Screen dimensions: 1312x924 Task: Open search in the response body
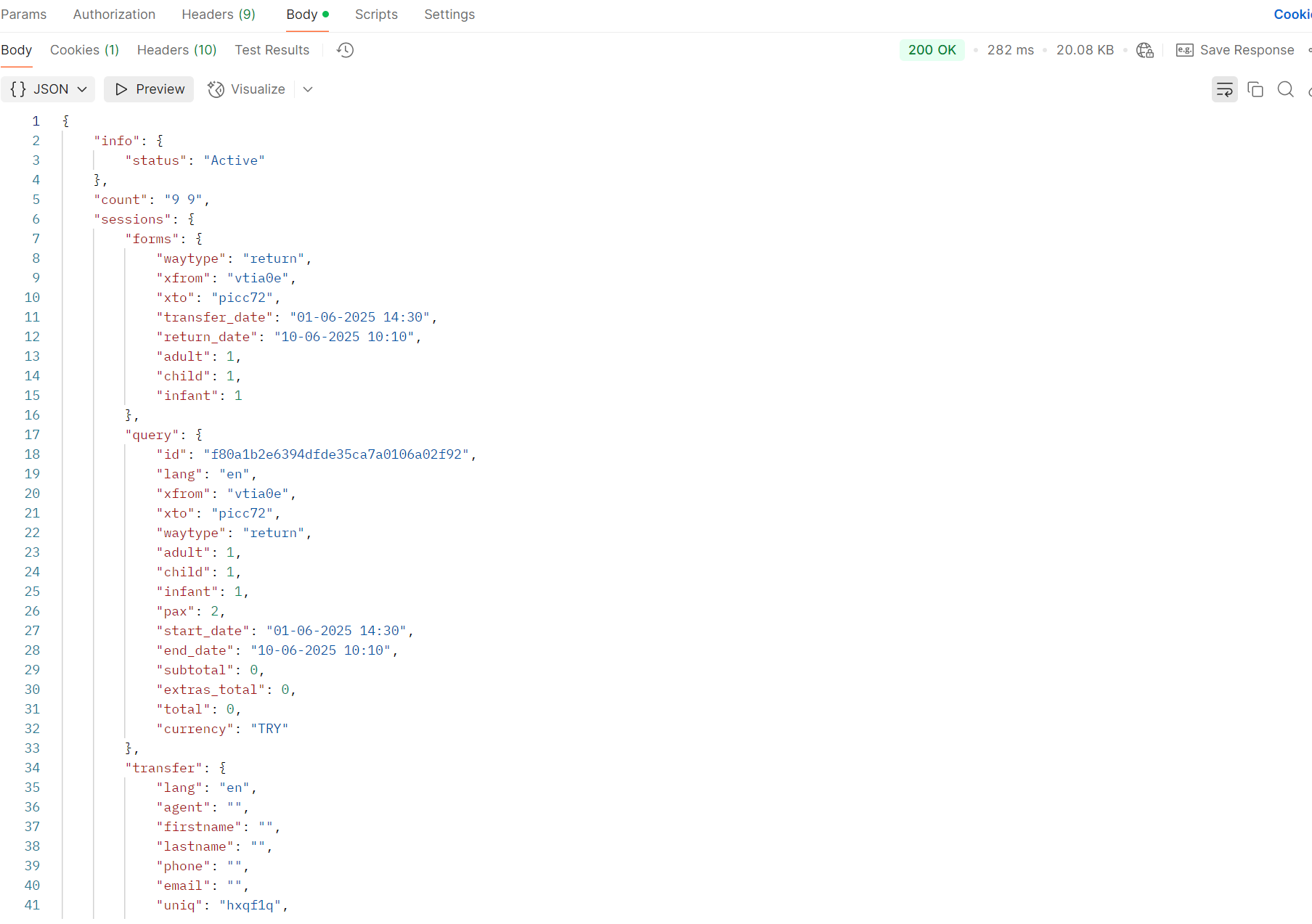click(1285, 89)
